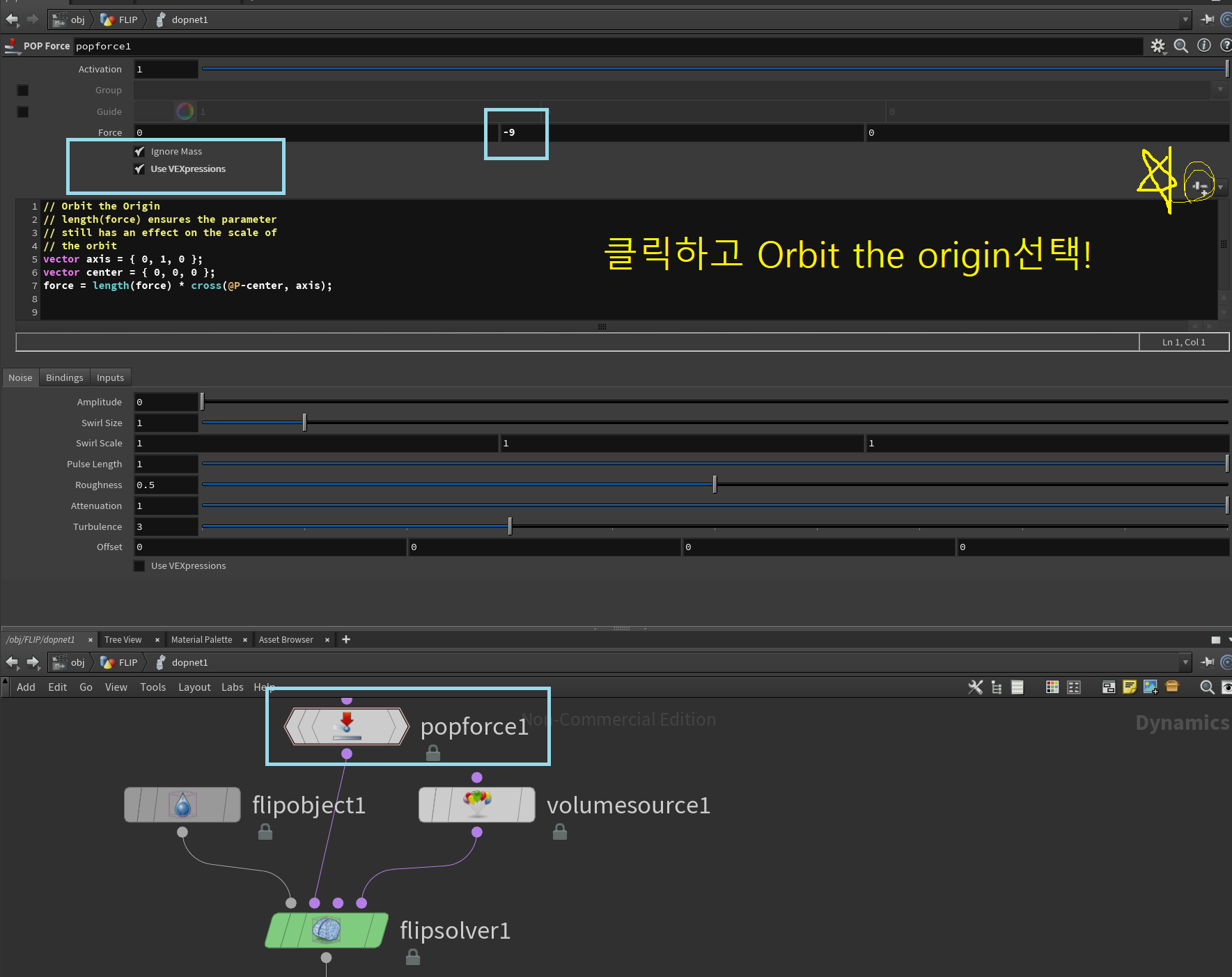Add a new pane tab with plus
This screenshot has width=1232, height=977.
click(346, 639)
